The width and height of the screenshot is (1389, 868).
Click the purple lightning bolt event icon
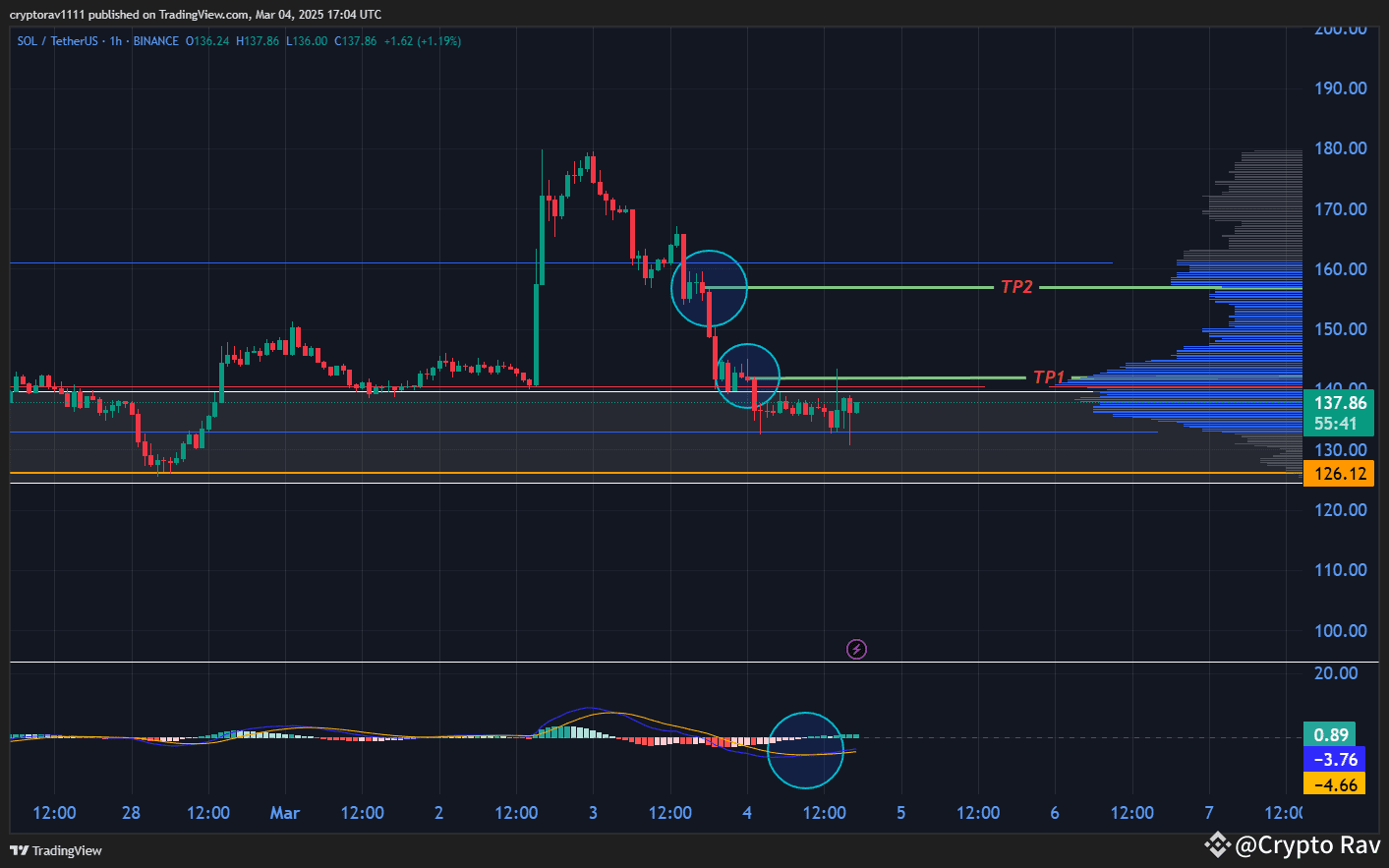[x=856, y=649]
